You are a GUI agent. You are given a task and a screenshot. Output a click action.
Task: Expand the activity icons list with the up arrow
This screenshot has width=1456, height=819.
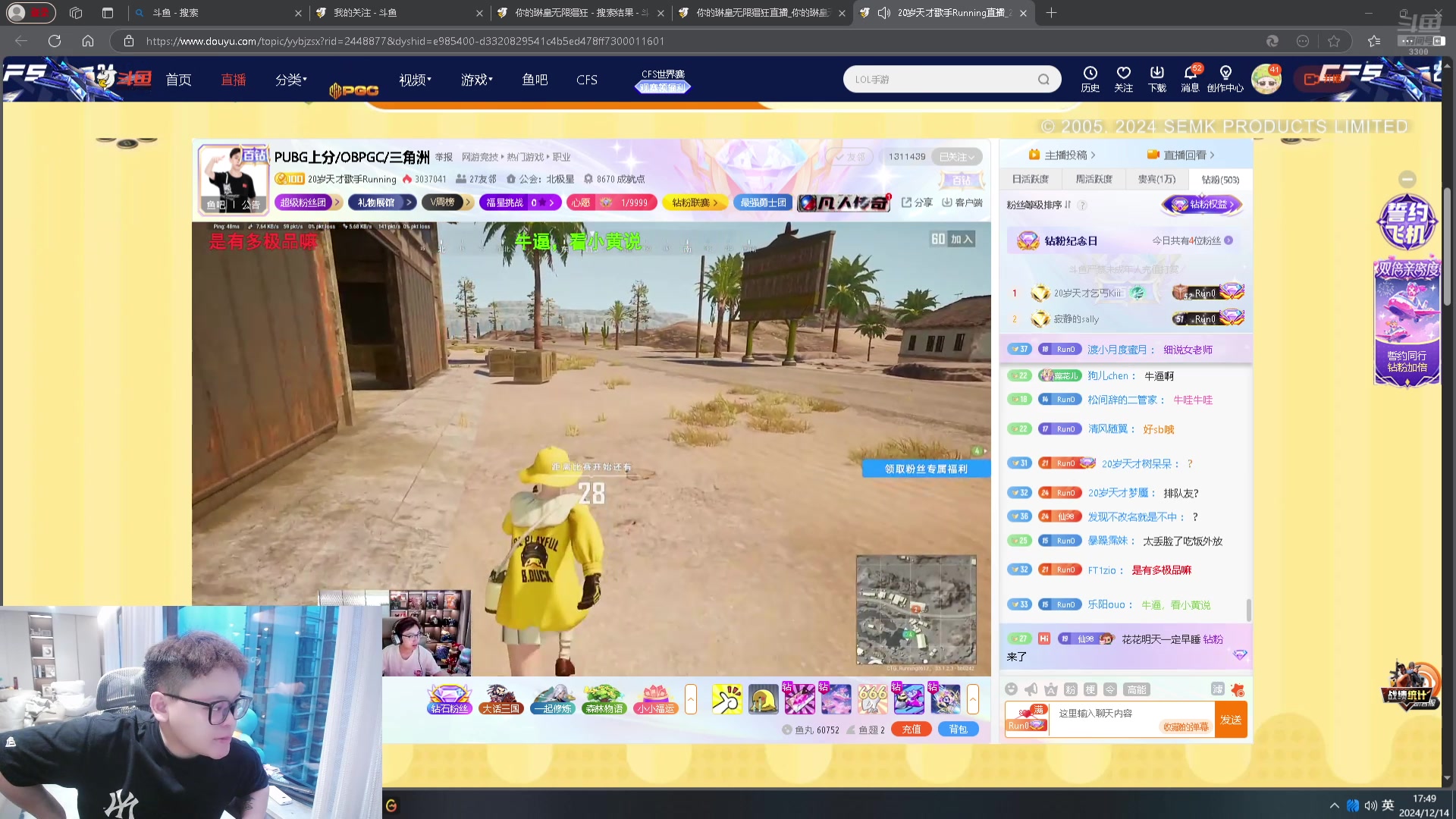[x=691, y=699]
